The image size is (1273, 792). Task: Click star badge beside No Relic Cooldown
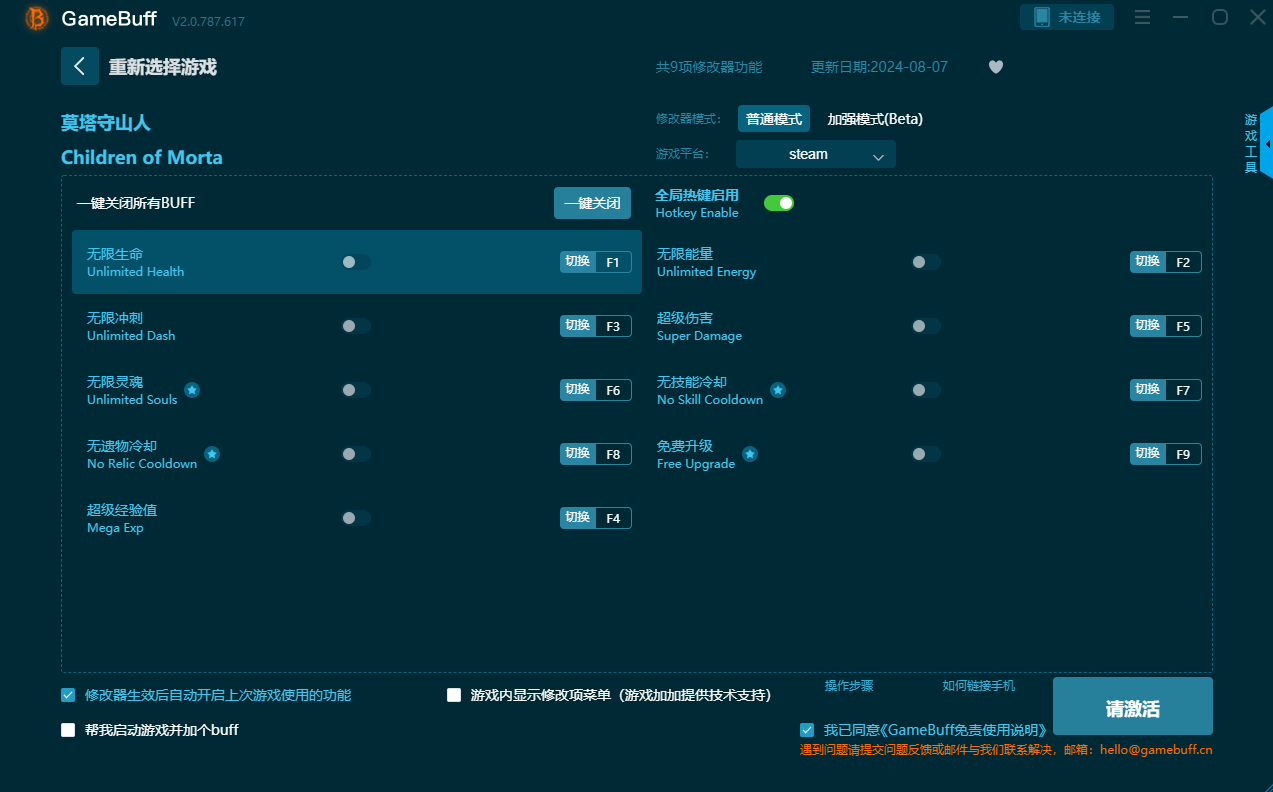(x=212, y=454)
